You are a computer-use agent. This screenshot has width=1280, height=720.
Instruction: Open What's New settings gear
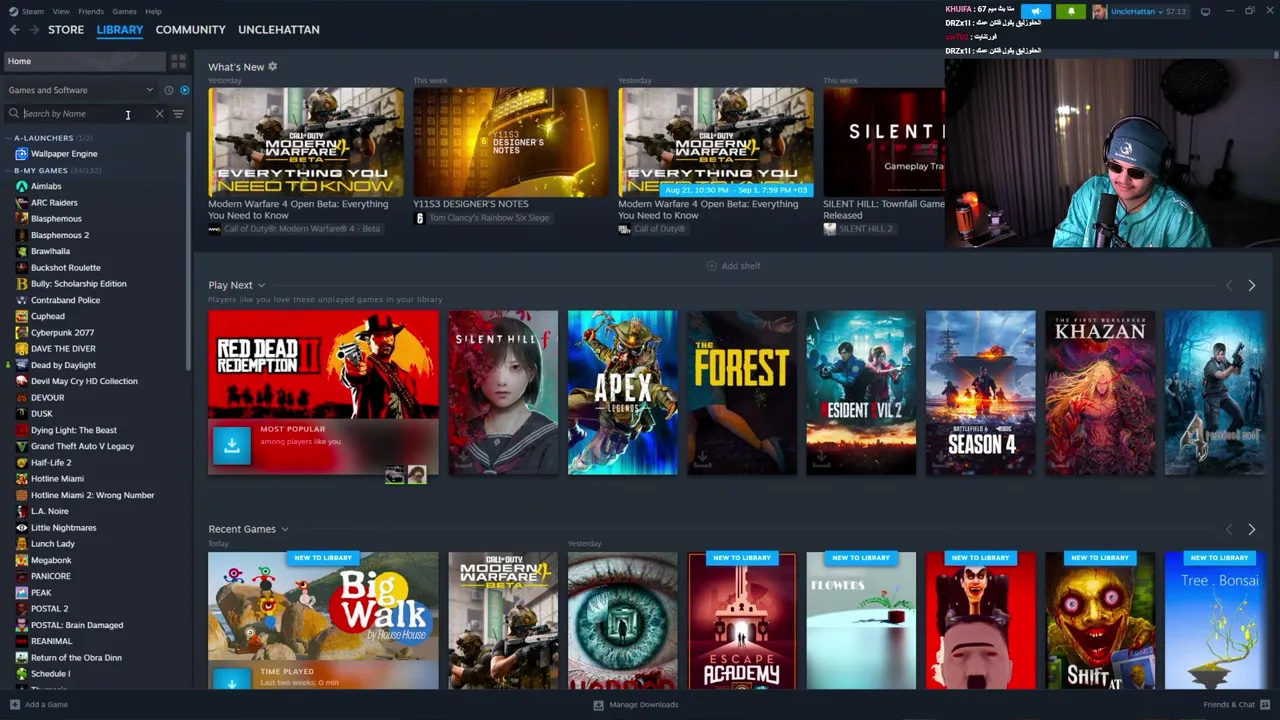pos(272,67)
